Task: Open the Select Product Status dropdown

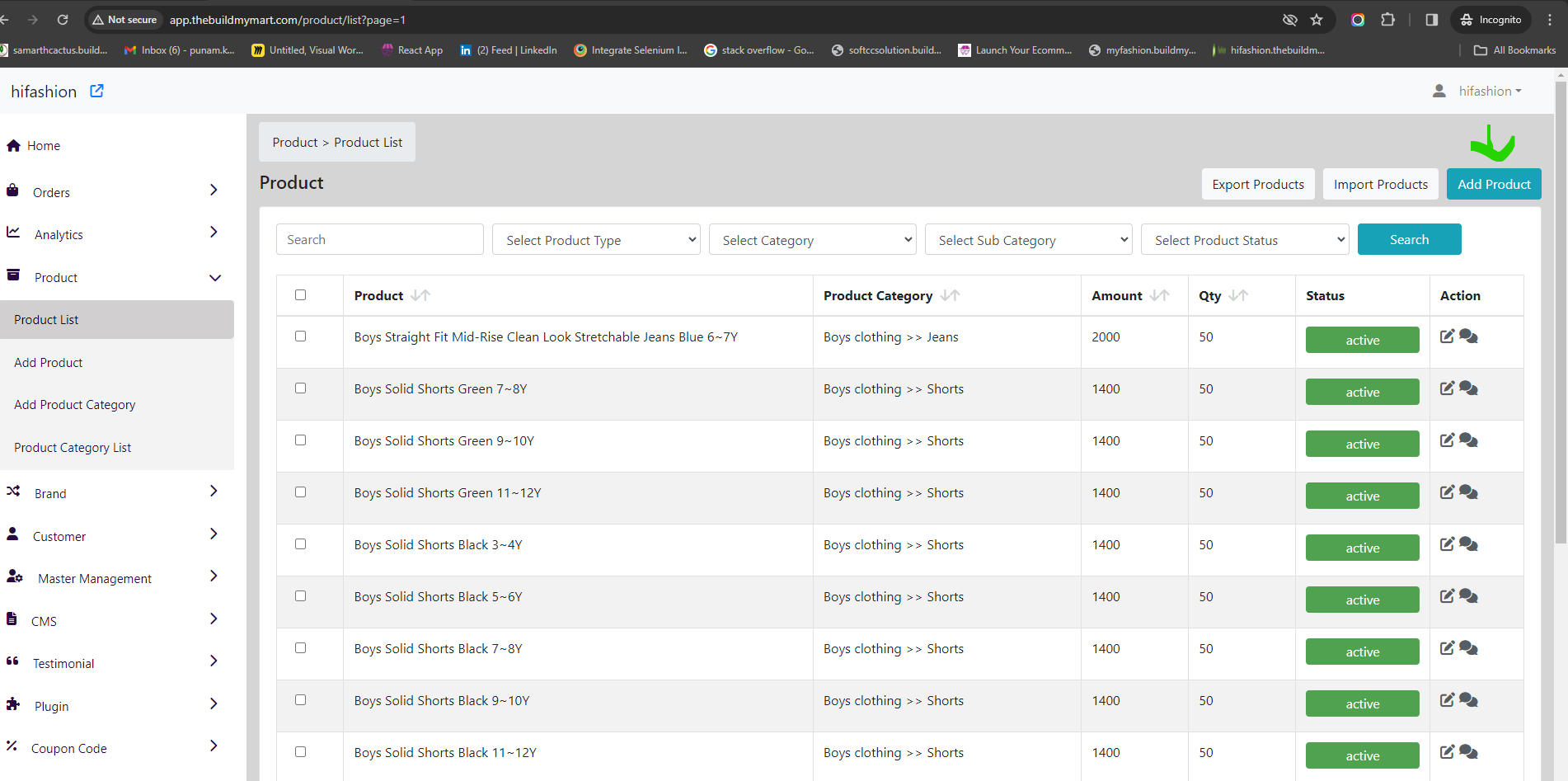Action: click(x=1245, y=240)
